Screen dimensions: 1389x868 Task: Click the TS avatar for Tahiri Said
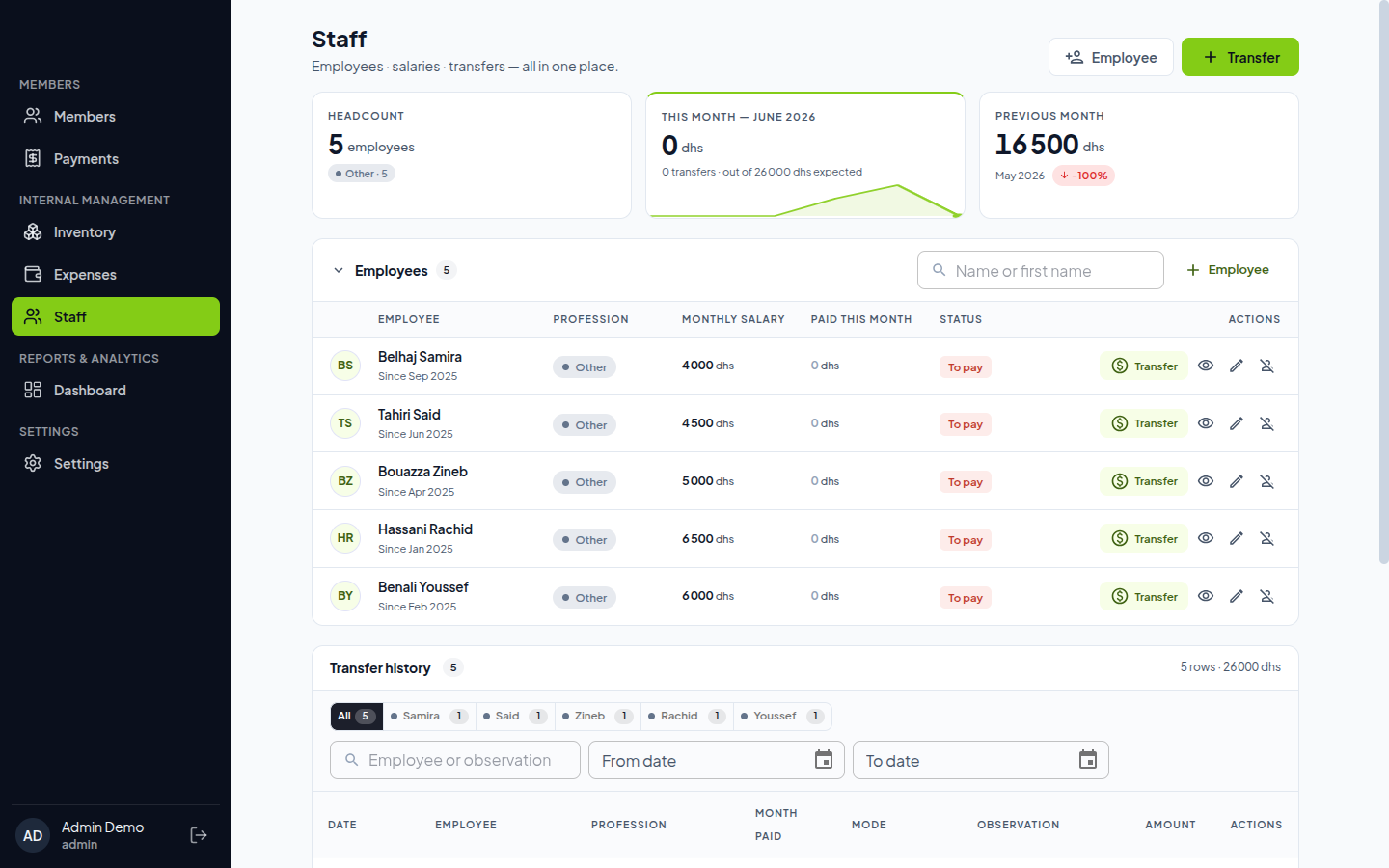click(x=345, y=423)
